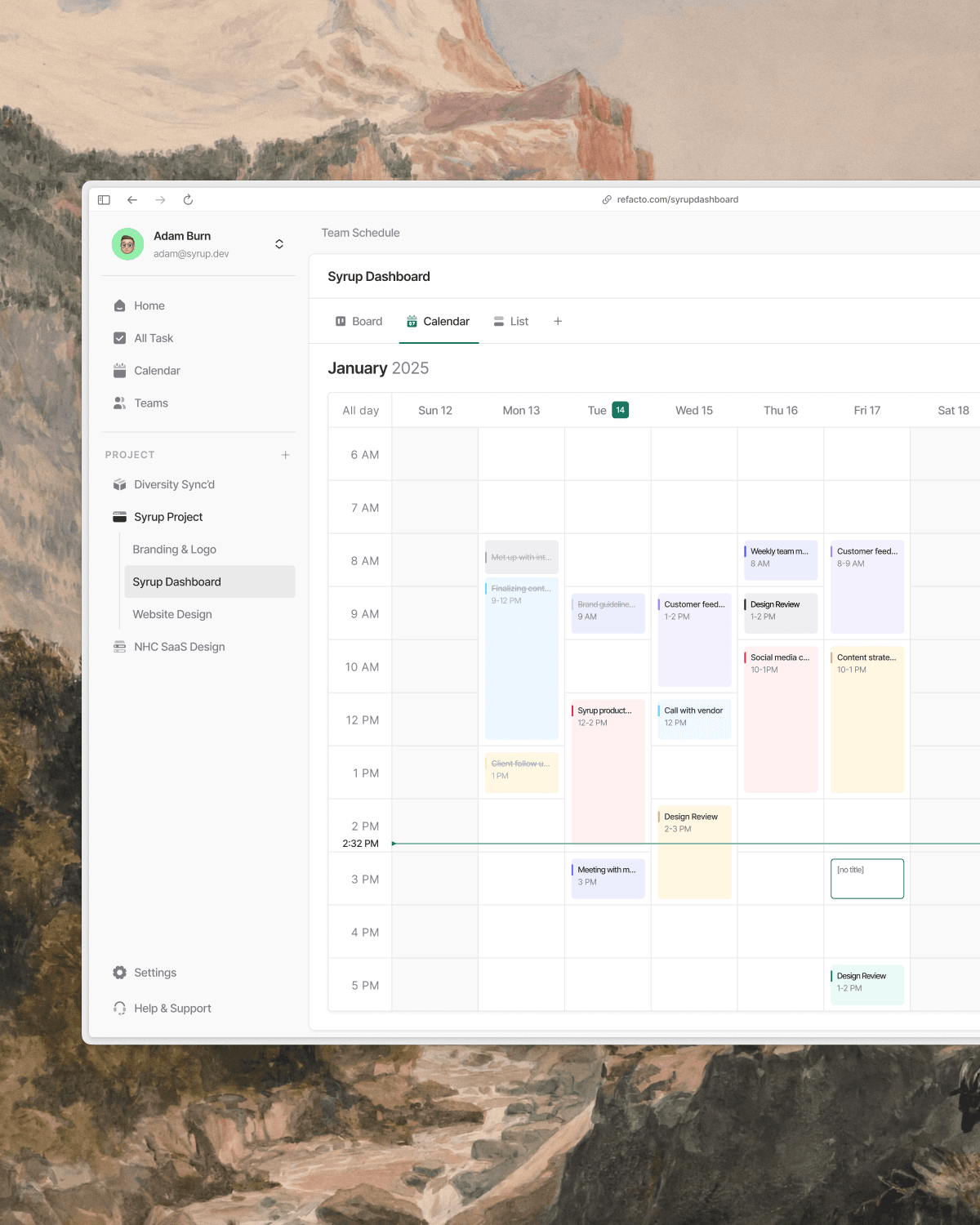980x1225 pixels.
Task: Open Help & Support headset icon
Action: [x=120, y=1009]
